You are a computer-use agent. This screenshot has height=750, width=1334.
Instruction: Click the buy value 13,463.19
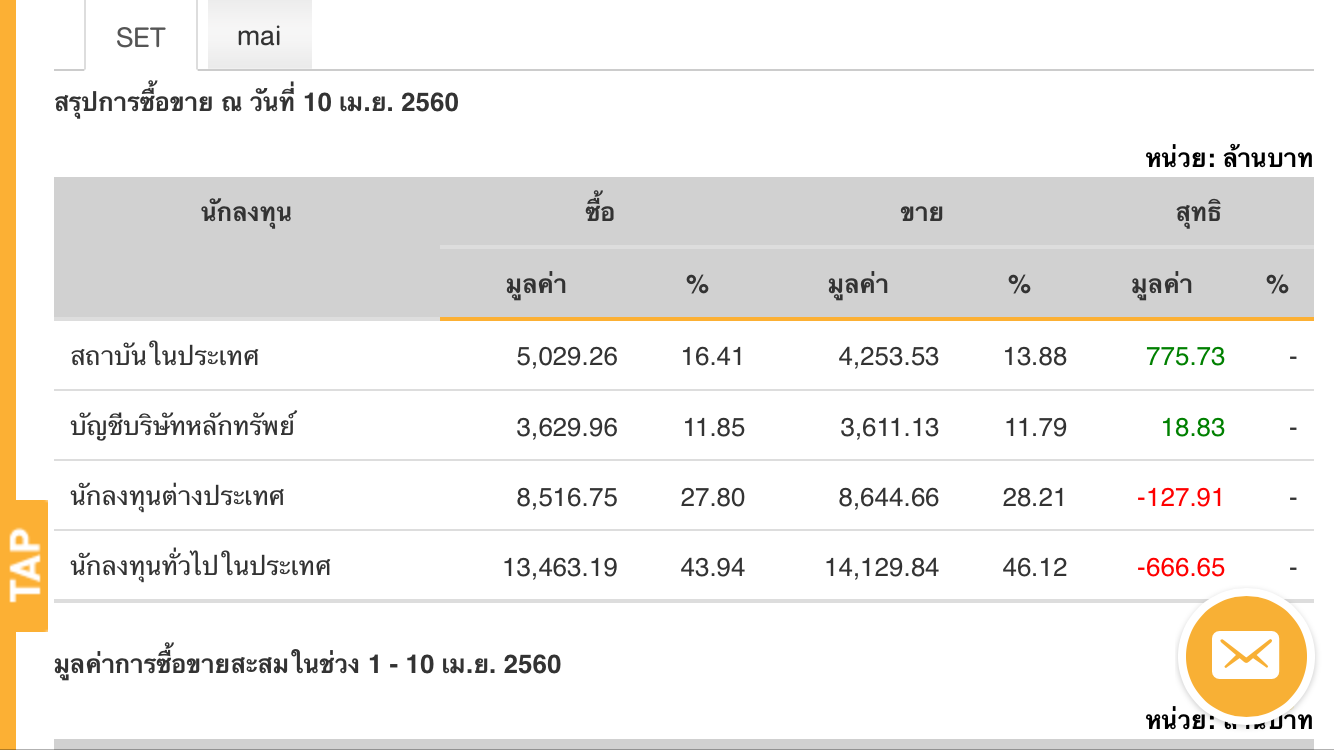[x=560, y=568]
